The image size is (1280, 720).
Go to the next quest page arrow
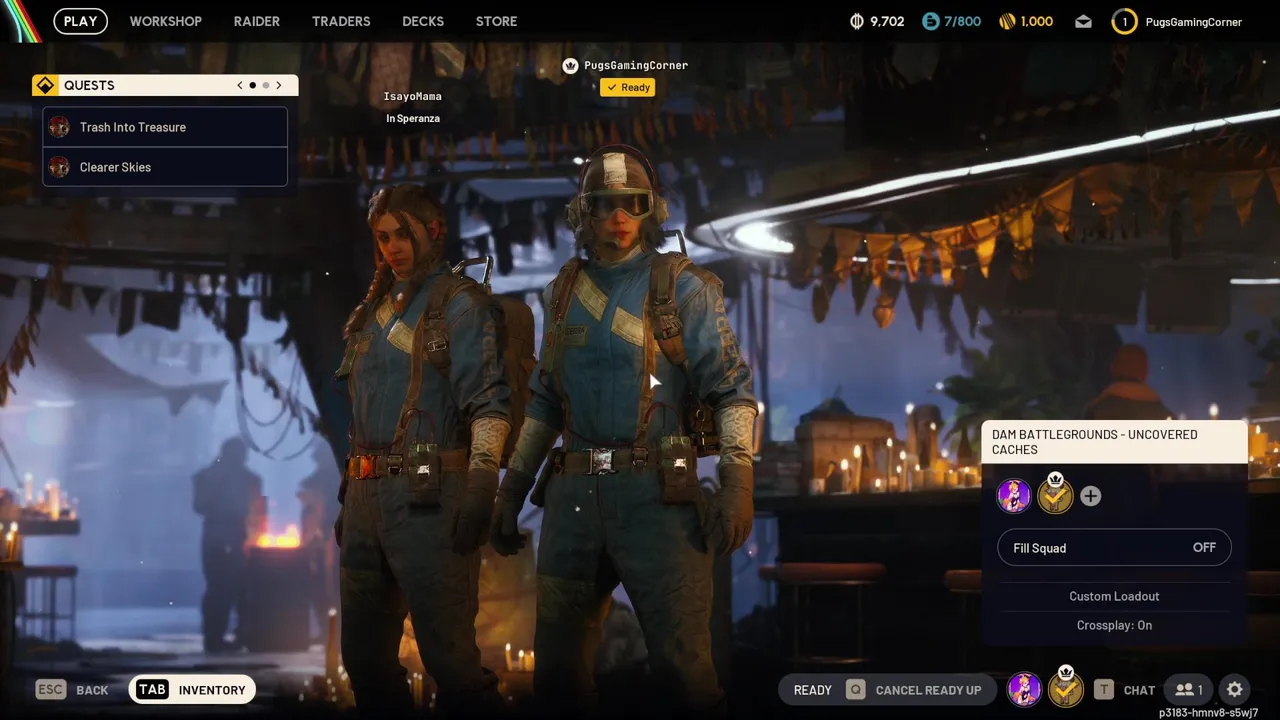(279, 85)
